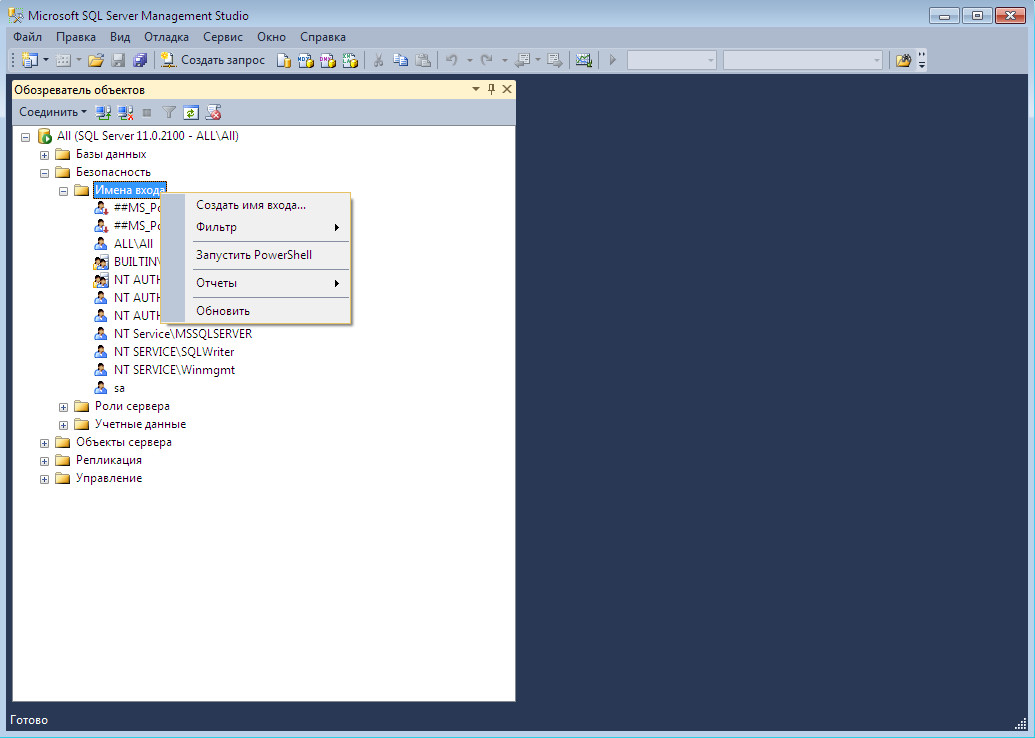Select the sa login
The width and height of the screenshot is (1035, 738).
pos(119,388)
